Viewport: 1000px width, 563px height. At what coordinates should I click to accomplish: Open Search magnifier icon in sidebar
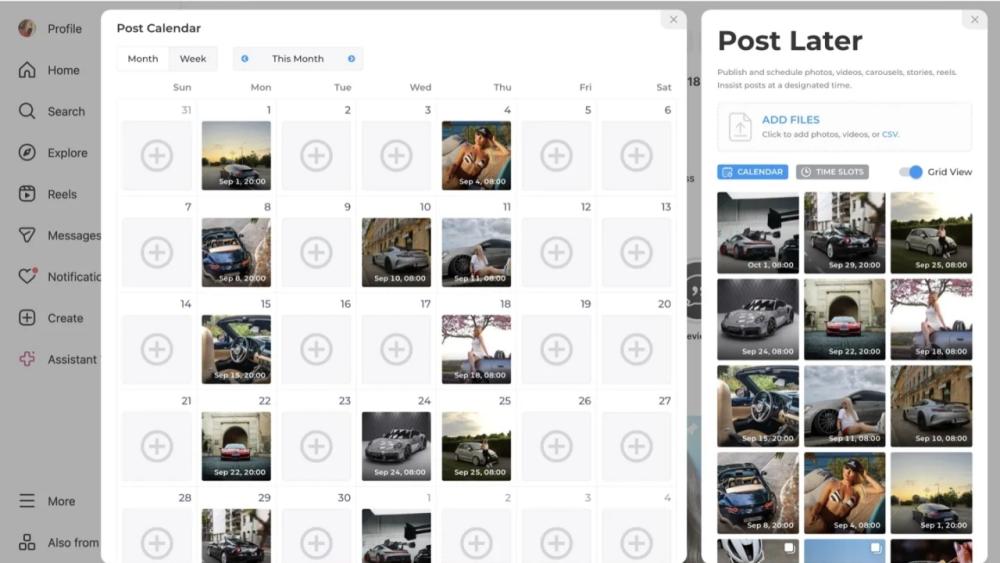(27, 111)
